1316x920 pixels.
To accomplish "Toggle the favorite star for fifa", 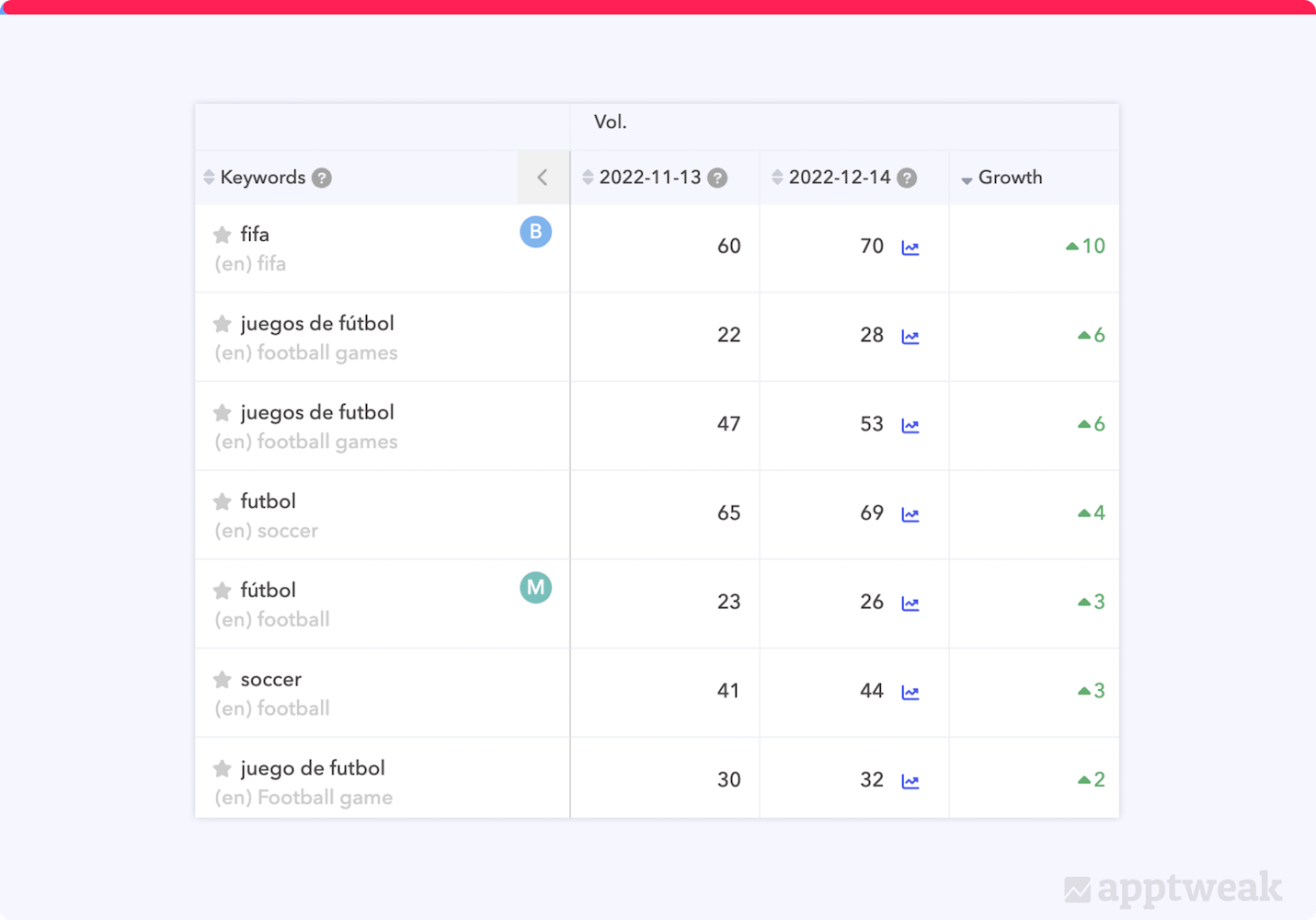I will click(221, 236).
